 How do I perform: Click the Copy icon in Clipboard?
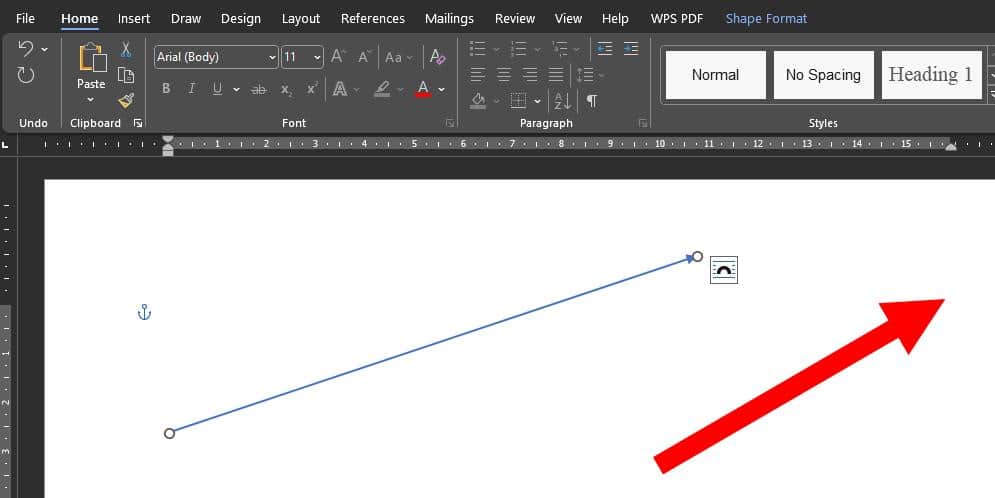point(126,75)
